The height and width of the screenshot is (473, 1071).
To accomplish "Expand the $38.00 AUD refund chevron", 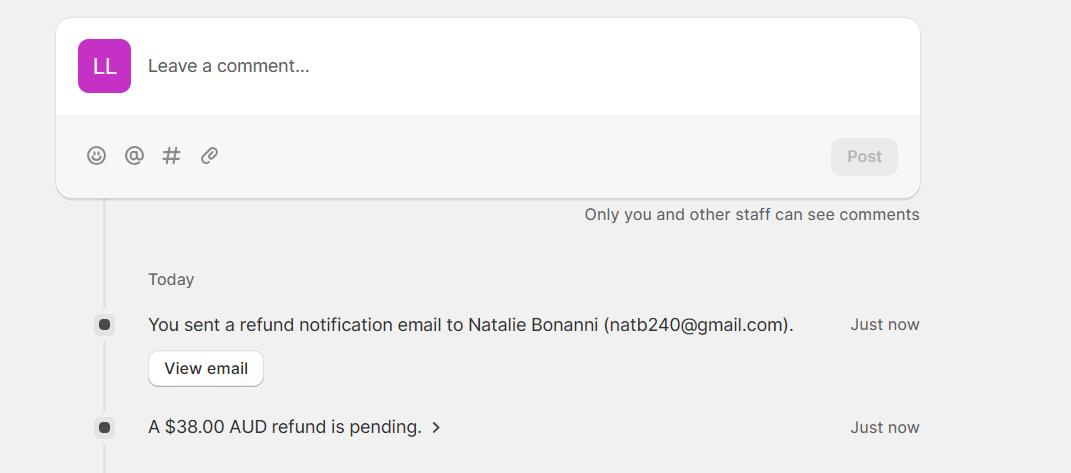I will [x=436, y=428].
